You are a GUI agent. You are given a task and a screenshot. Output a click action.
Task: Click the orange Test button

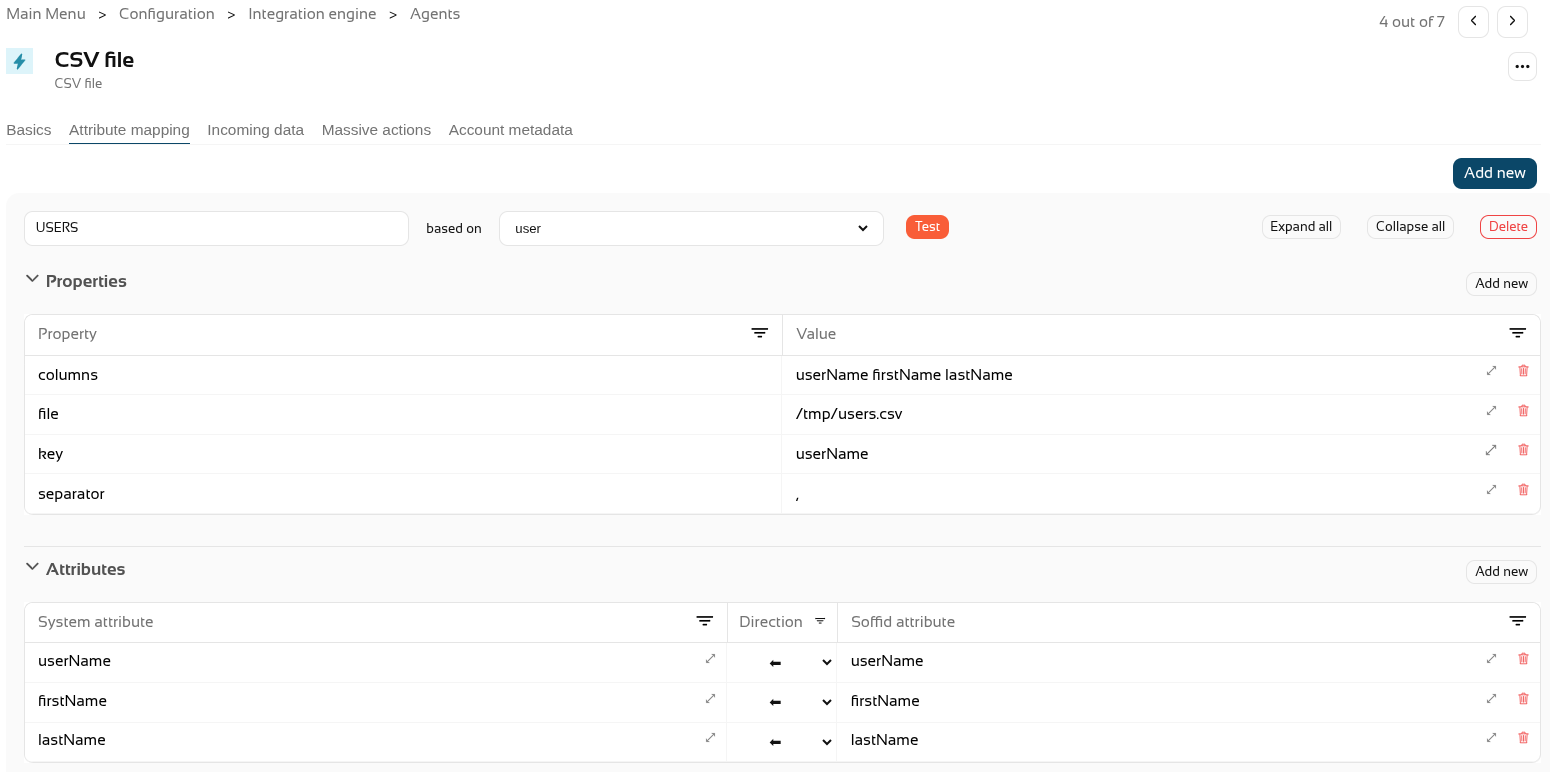click(x=927, y=227)
